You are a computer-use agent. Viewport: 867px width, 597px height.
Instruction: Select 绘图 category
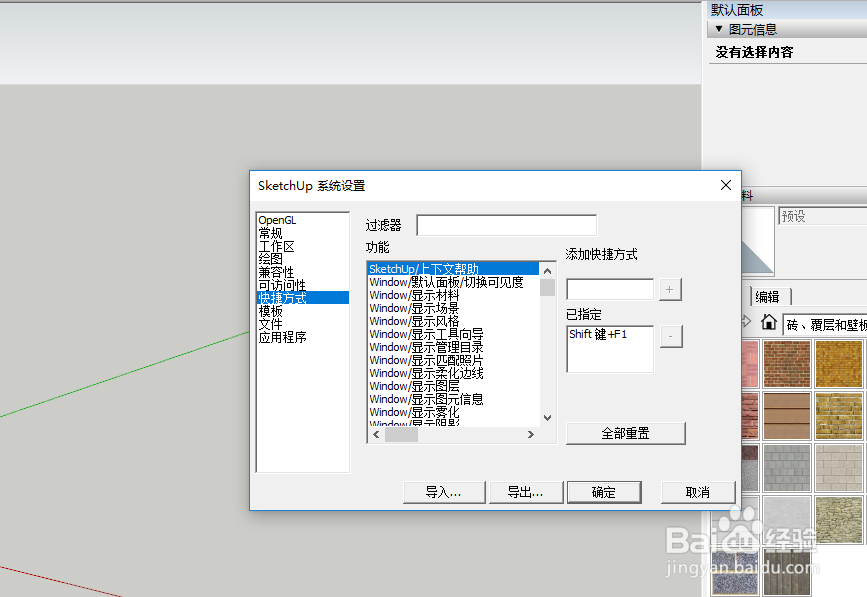270,259
